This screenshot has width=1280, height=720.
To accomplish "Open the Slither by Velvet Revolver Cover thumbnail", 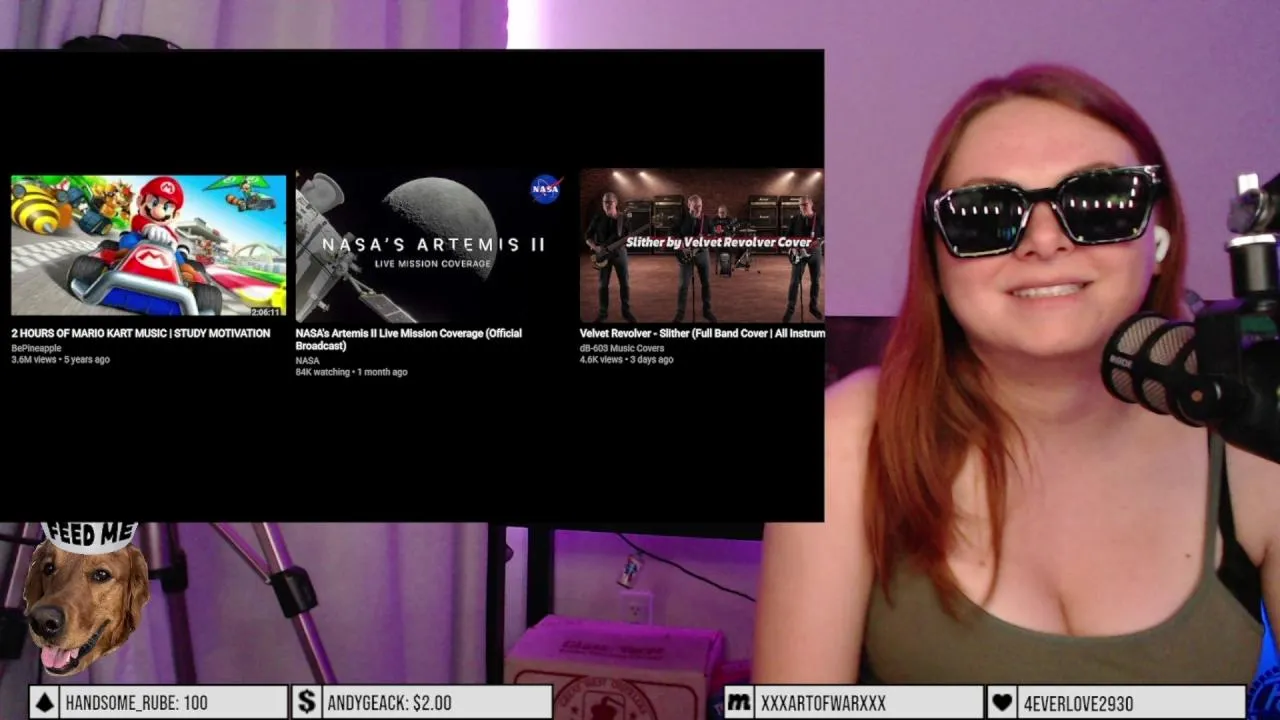I will tap(702, 245).
